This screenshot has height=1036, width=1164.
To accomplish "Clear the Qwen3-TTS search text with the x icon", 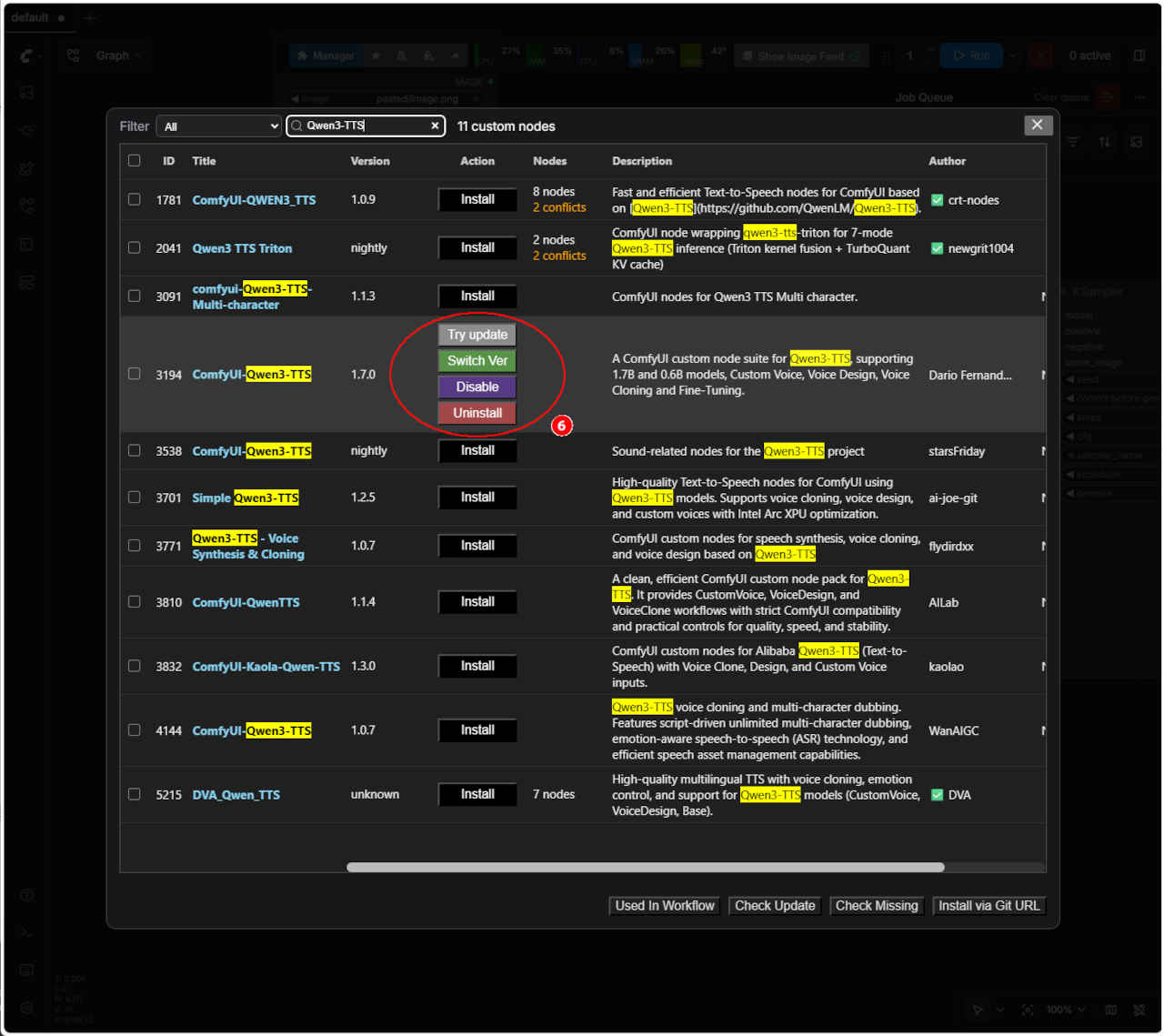I will 435,126.
